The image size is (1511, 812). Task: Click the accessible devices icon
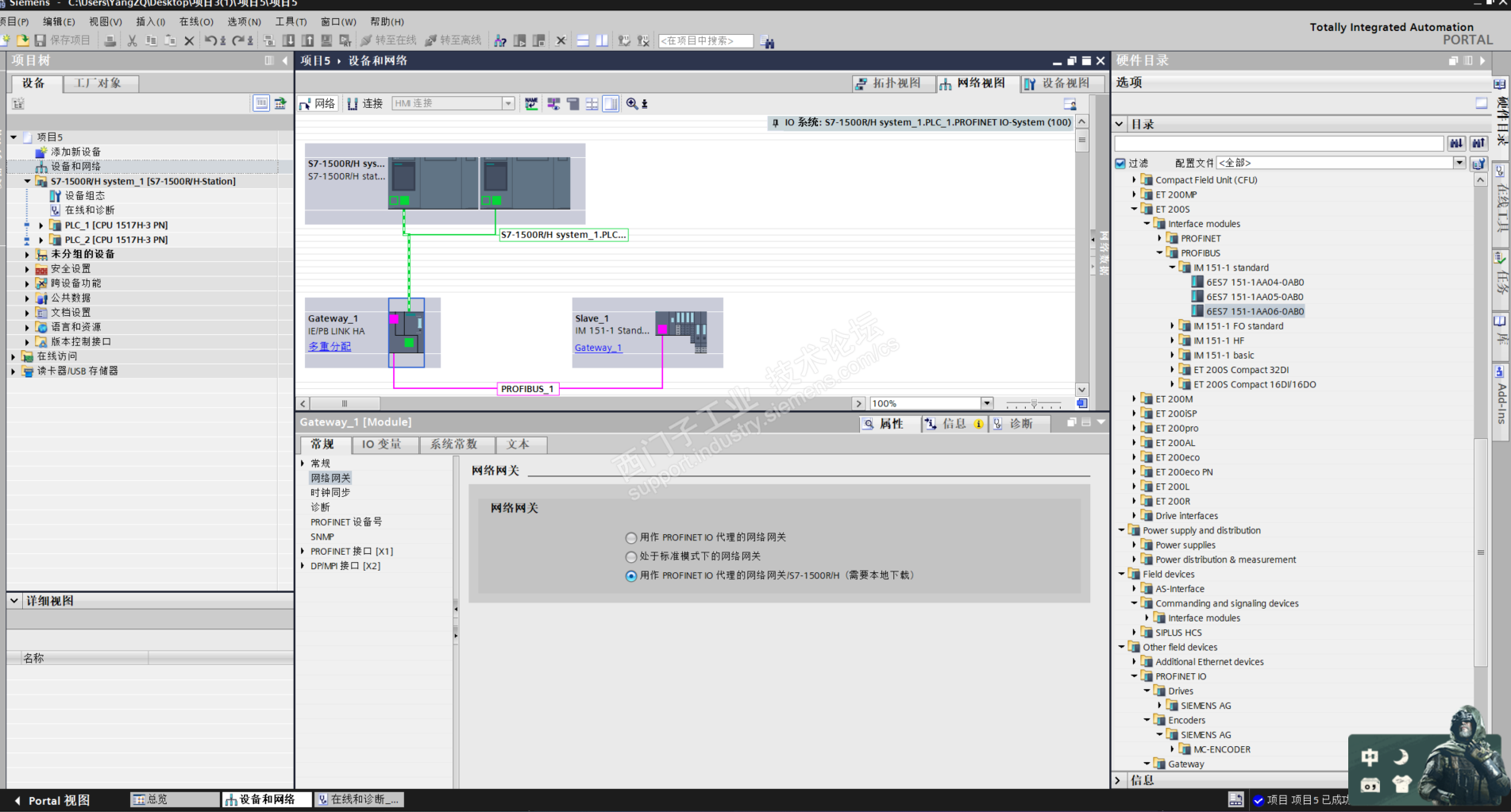click(500, 40)
